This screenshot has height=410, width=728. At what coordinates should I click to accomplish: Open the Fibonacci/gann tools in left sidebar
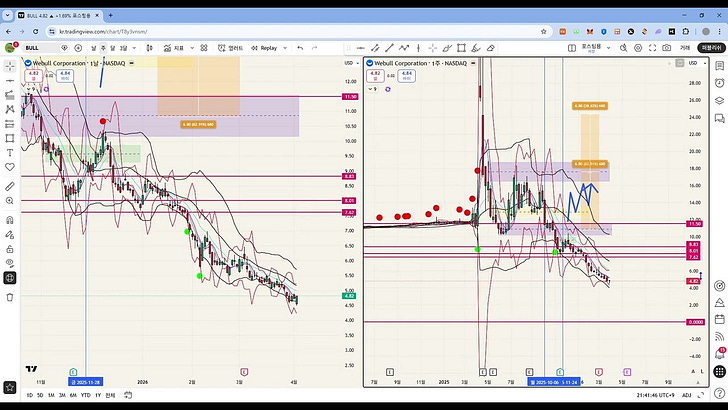pos(10,95)
